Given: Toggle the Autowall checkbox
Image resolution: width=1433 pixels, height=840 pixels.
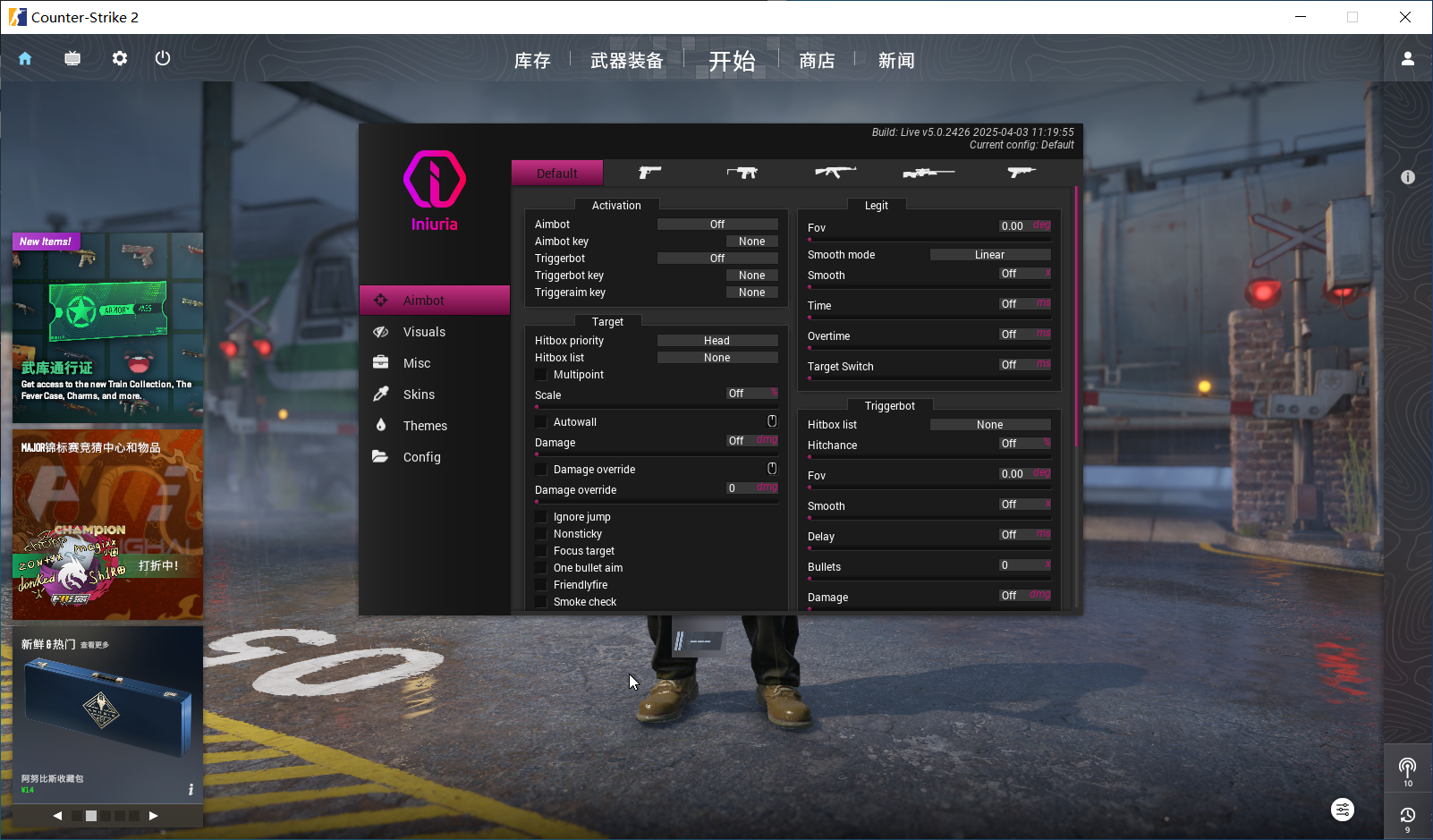Looking at the screenshot, I should click(x=541, y=422).
